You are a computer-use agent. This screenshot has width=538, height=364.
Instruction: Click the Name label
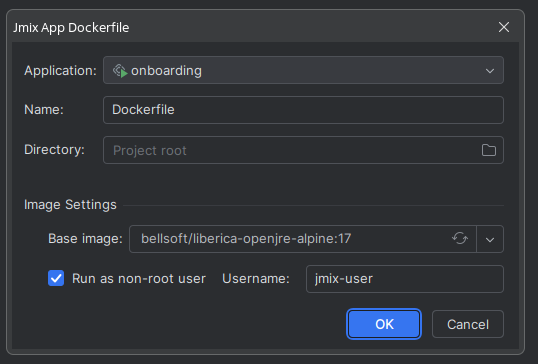[x=44, y=110]
